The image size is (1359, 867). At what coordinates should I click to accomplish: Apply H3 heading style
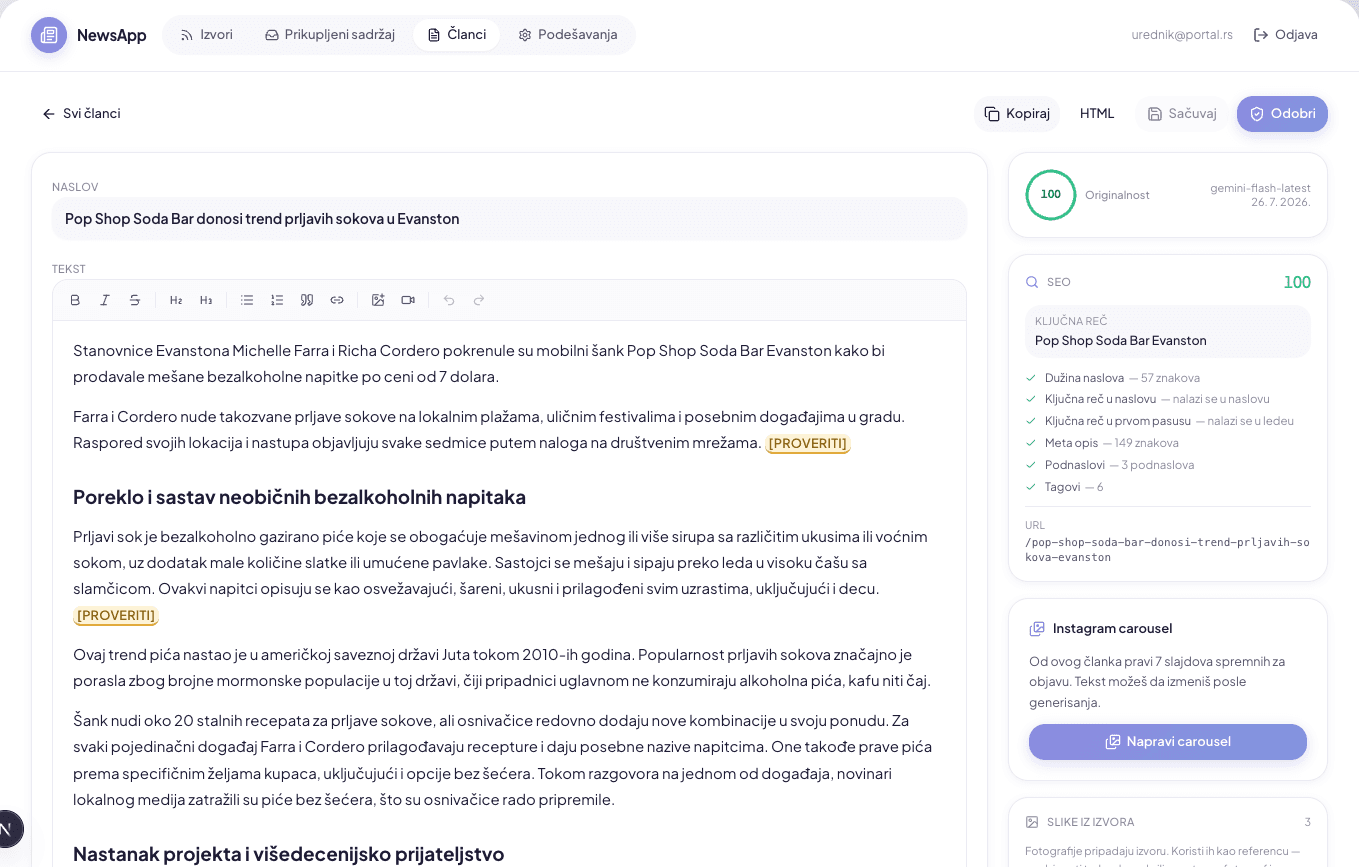tap(206, 300)
